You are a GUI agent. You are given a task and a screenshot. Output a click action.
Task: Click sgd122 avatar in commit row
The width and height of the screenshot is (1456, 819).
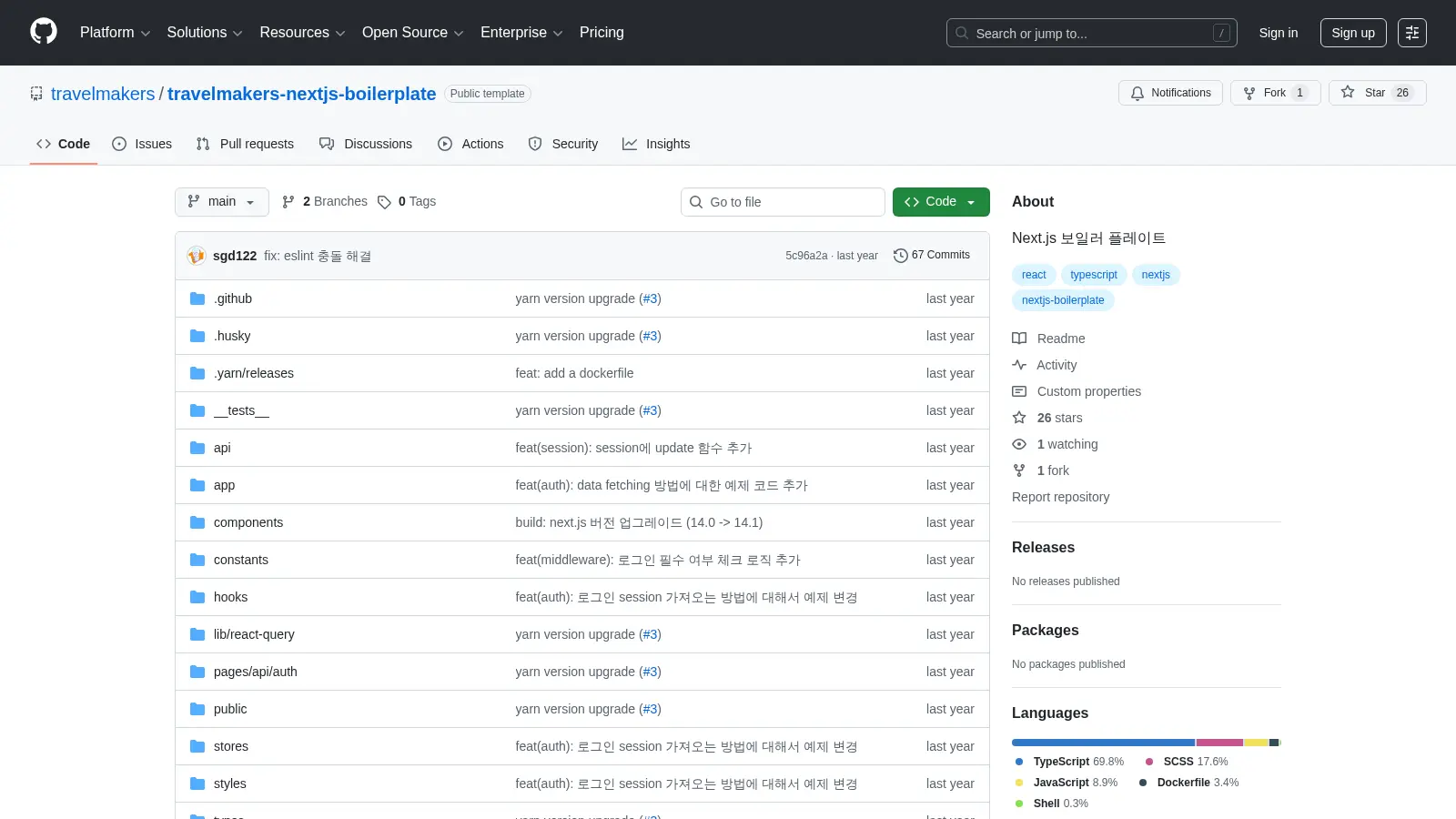[197, 256]
